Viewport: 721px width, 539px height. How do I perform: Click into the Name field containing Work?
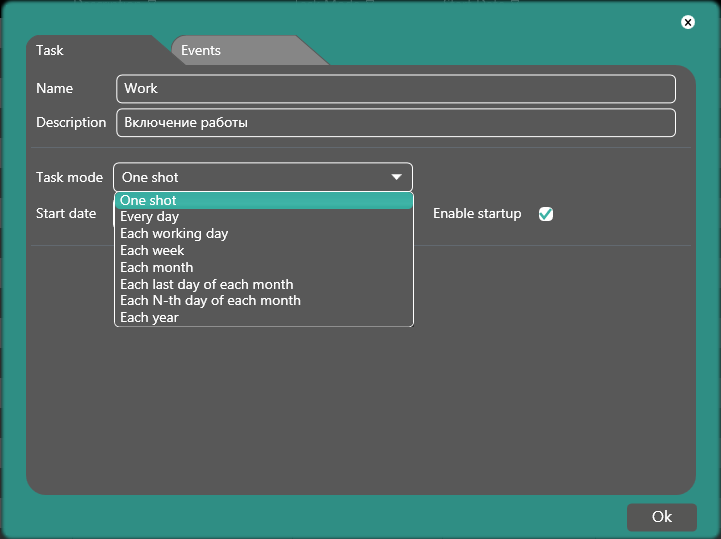(395, 89)
